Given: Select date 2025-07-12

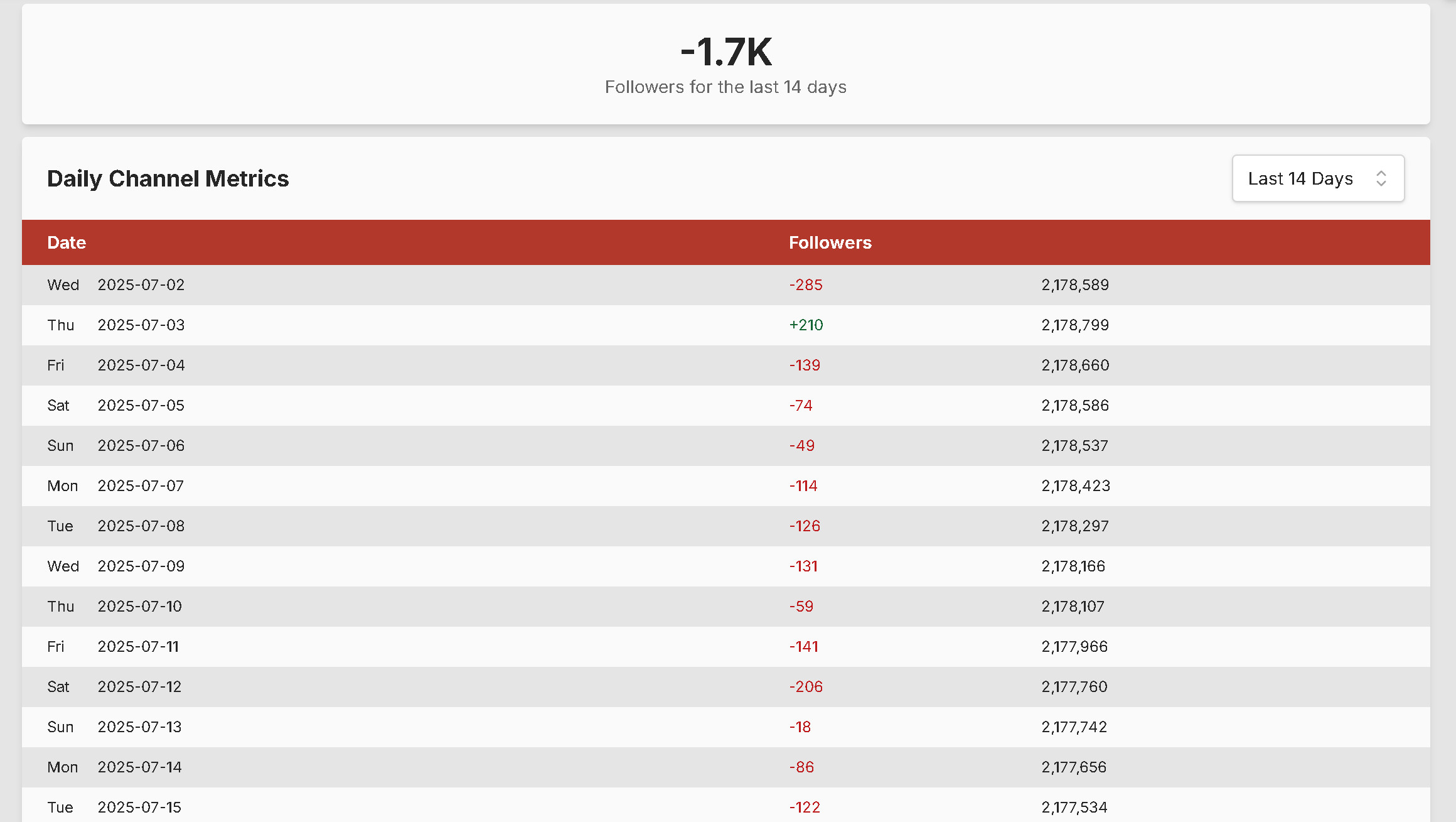Looking at the screenshot, I should pyautogui.click(x=139, y=686).
